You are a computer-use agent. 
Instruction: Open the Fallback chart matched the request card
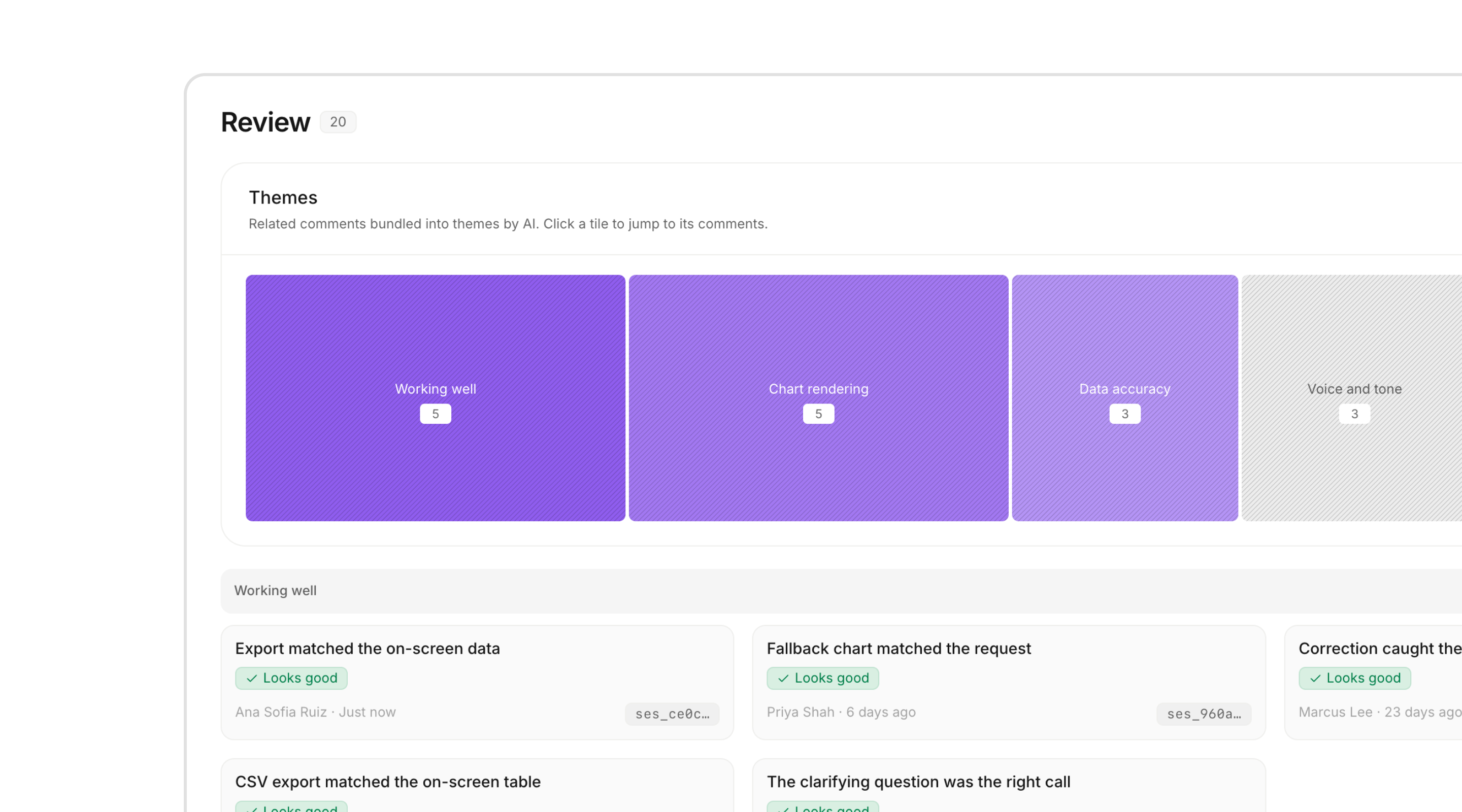(1009, 683)
